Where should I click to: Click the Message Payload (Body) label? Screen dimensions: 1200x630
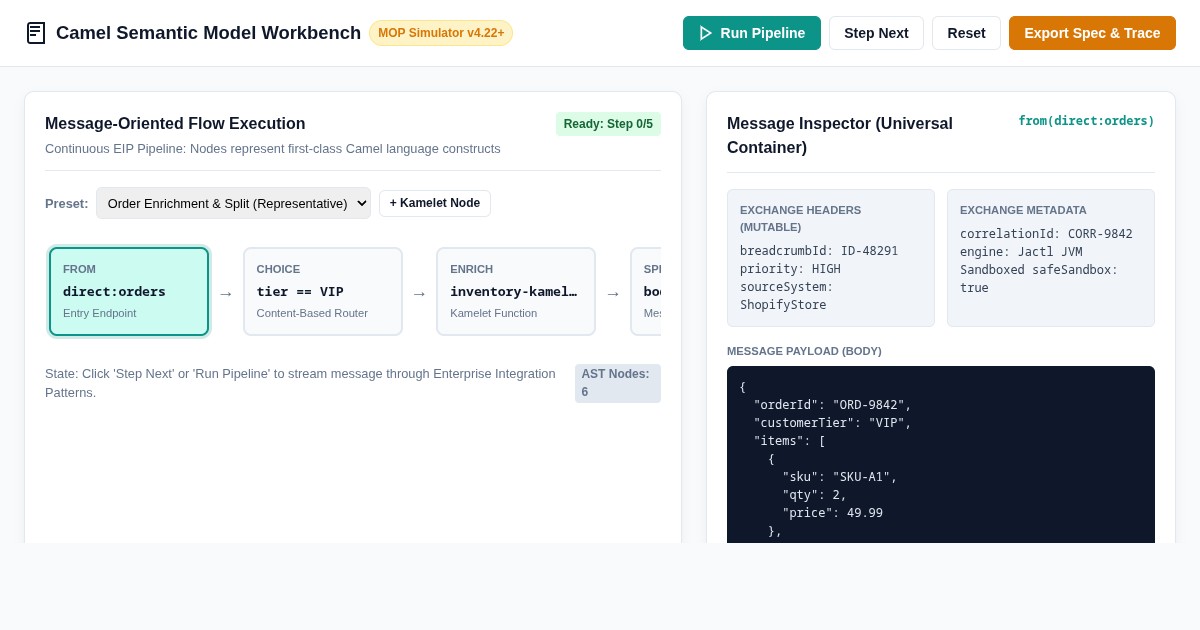coord(804,351)
